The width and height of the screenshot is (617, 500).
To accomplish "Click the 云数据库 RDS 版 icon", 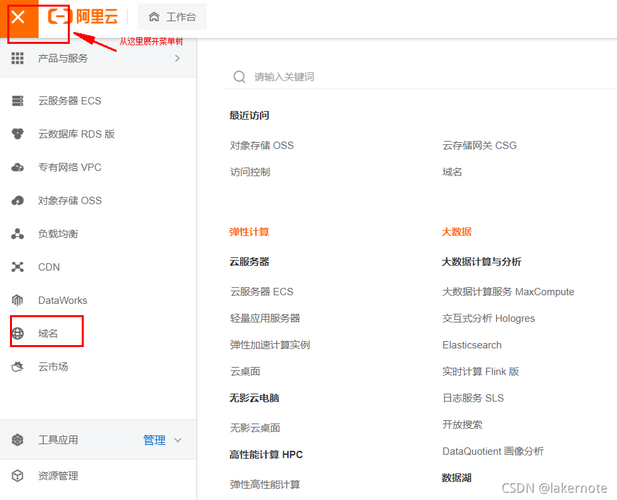I will point(17,134).
